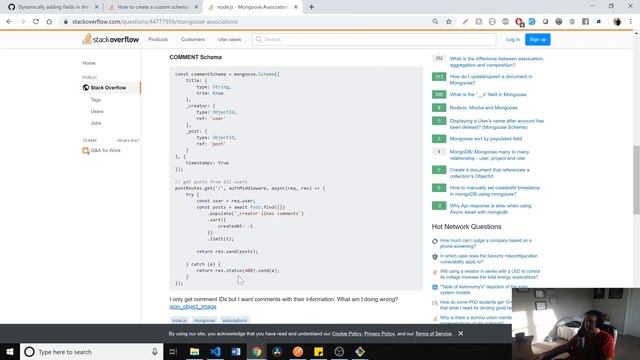Open a new browser tab with plus
The image size is (640, 360).
(x=311, y=7)
